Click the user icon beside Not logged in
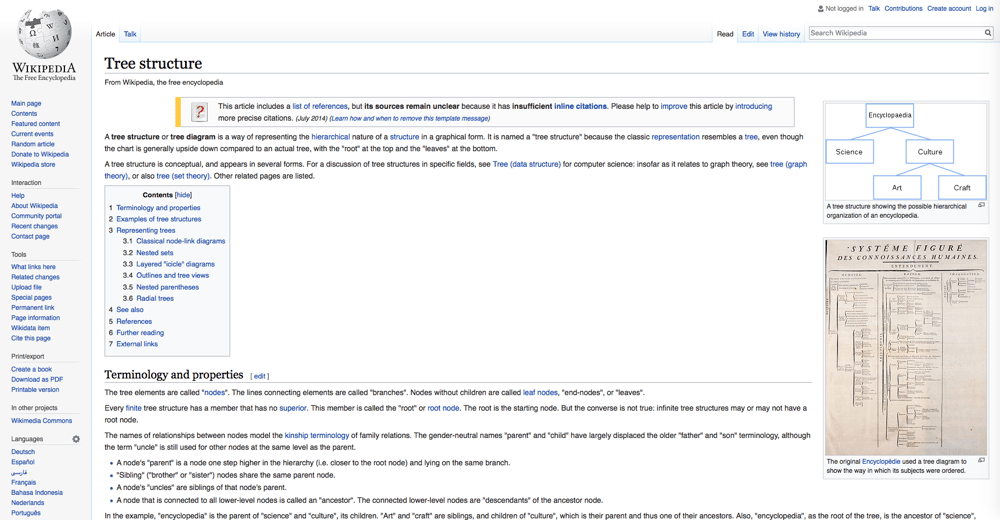Image resolution: width=1000 pixels, height=520 pixels. click(821, 8)
